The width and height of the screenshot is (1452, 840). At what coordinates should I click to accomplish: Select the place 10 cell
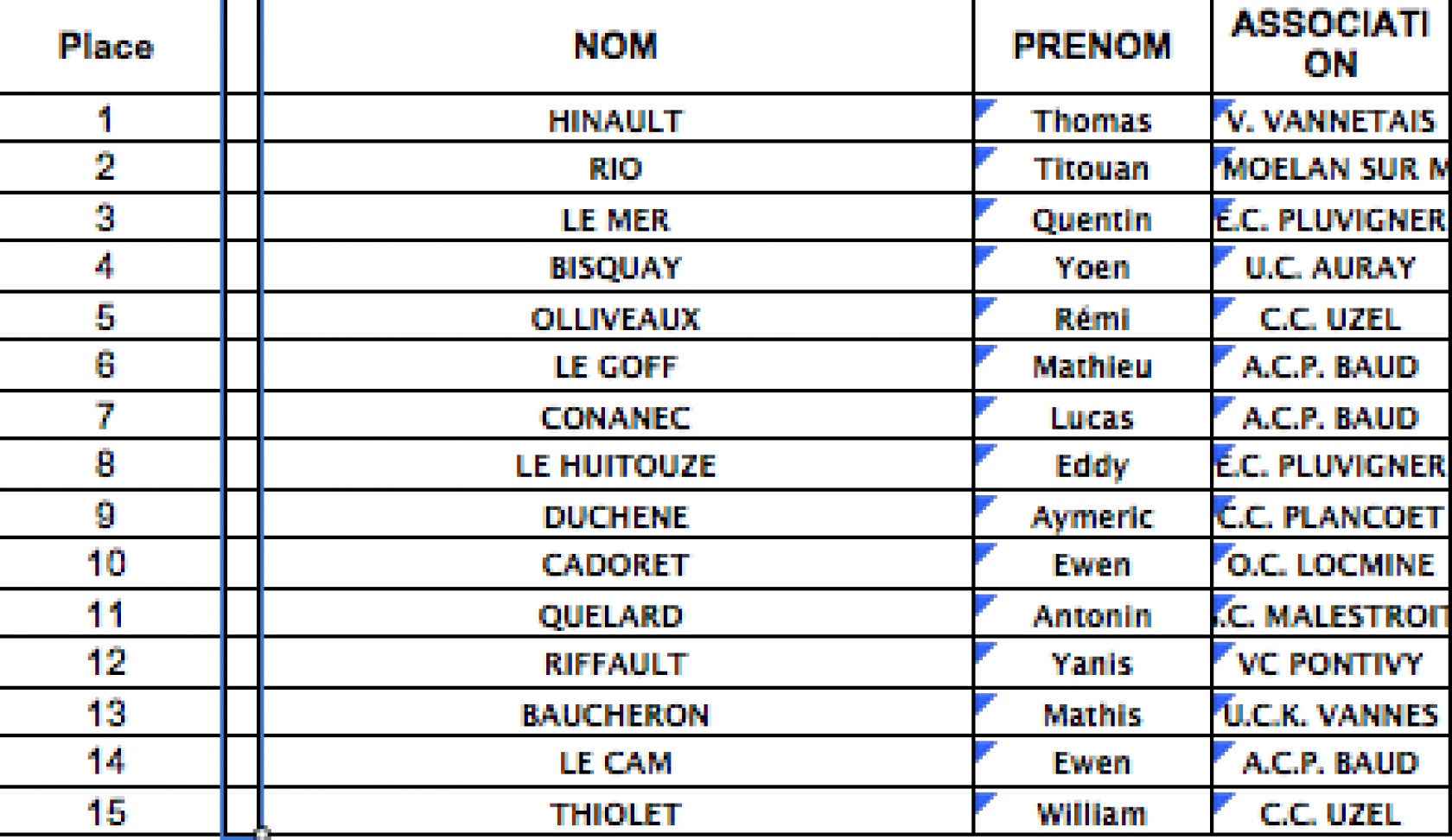point(106,563)
